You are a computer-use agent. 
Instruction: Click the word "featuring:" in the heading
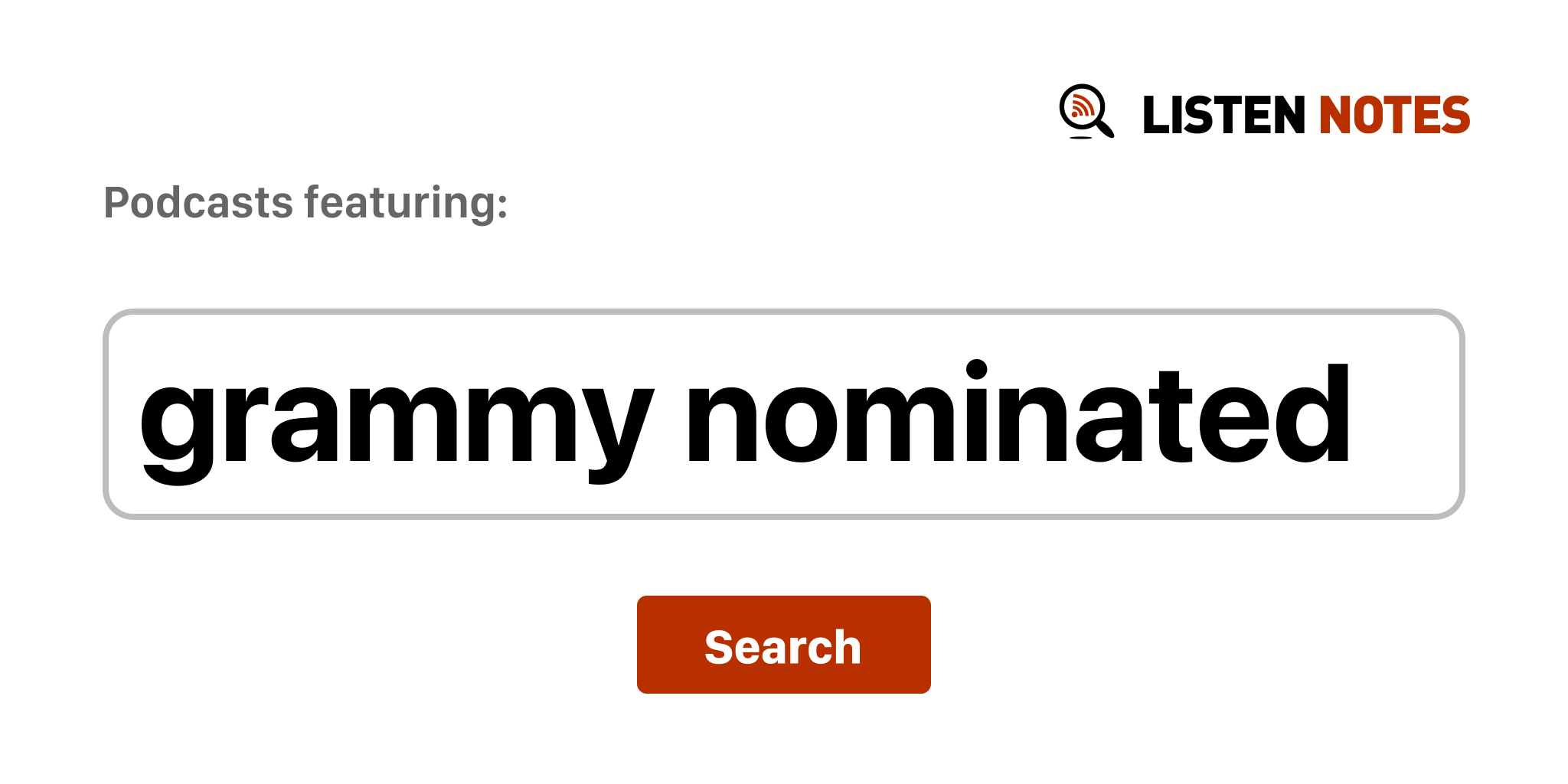pos(406,203)
